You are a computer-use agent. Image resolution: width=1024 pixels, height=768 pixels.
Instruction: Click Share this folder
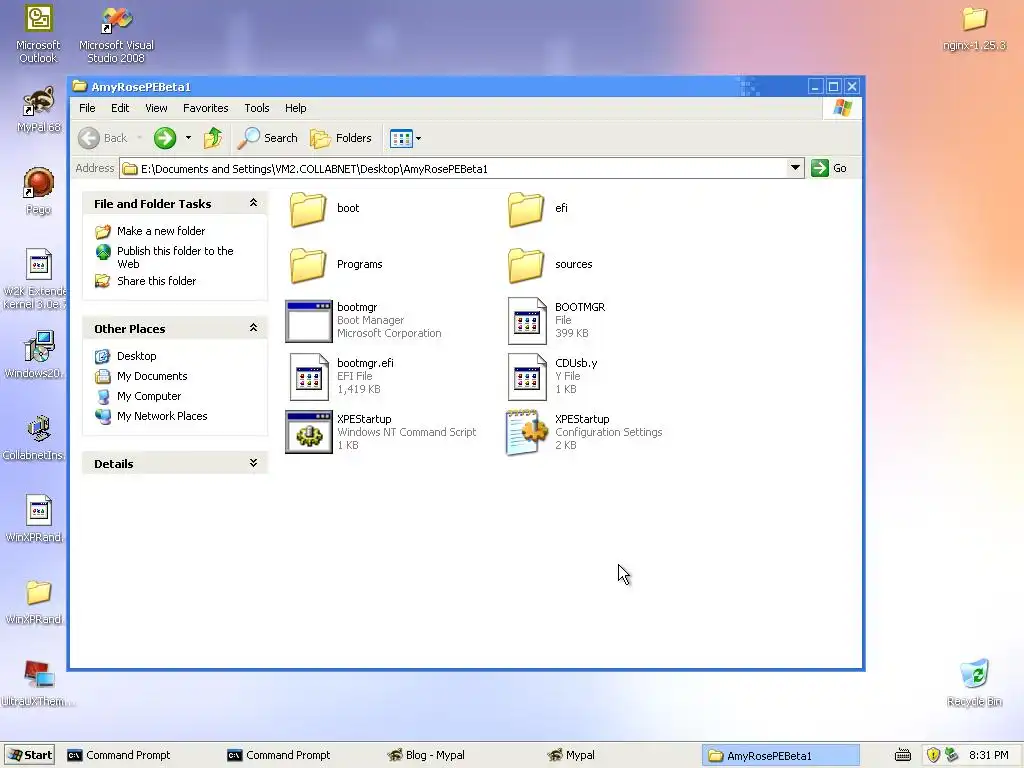tap(156, 281)
